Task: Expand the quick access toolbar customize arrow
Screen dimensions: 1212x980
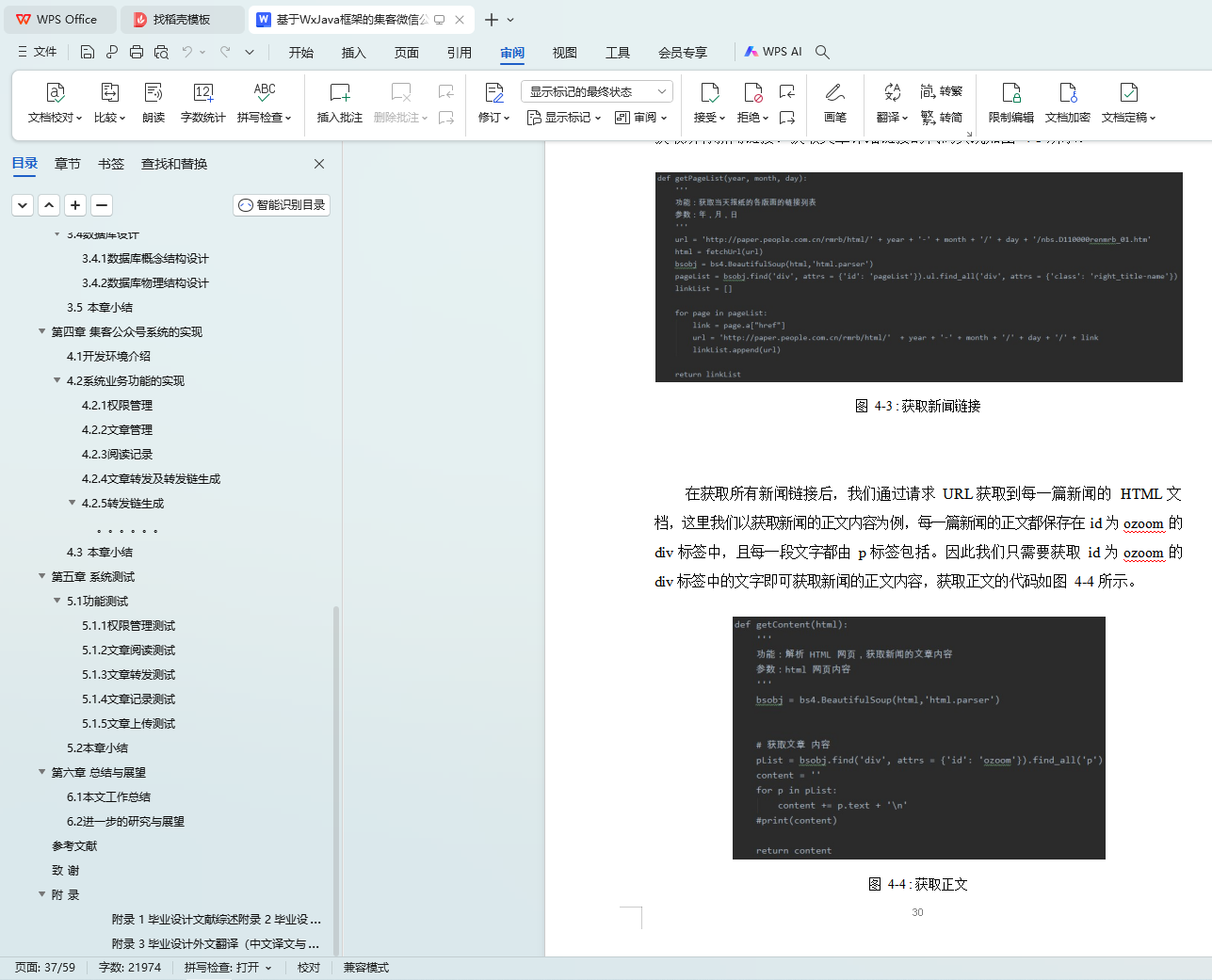Action: 250,52
